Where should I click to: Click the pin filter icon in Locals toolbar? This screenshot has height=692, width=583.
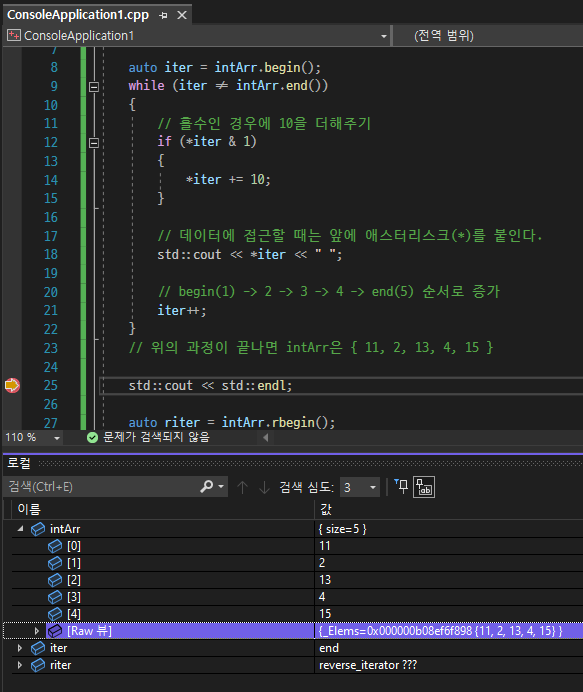pos(401,486)
